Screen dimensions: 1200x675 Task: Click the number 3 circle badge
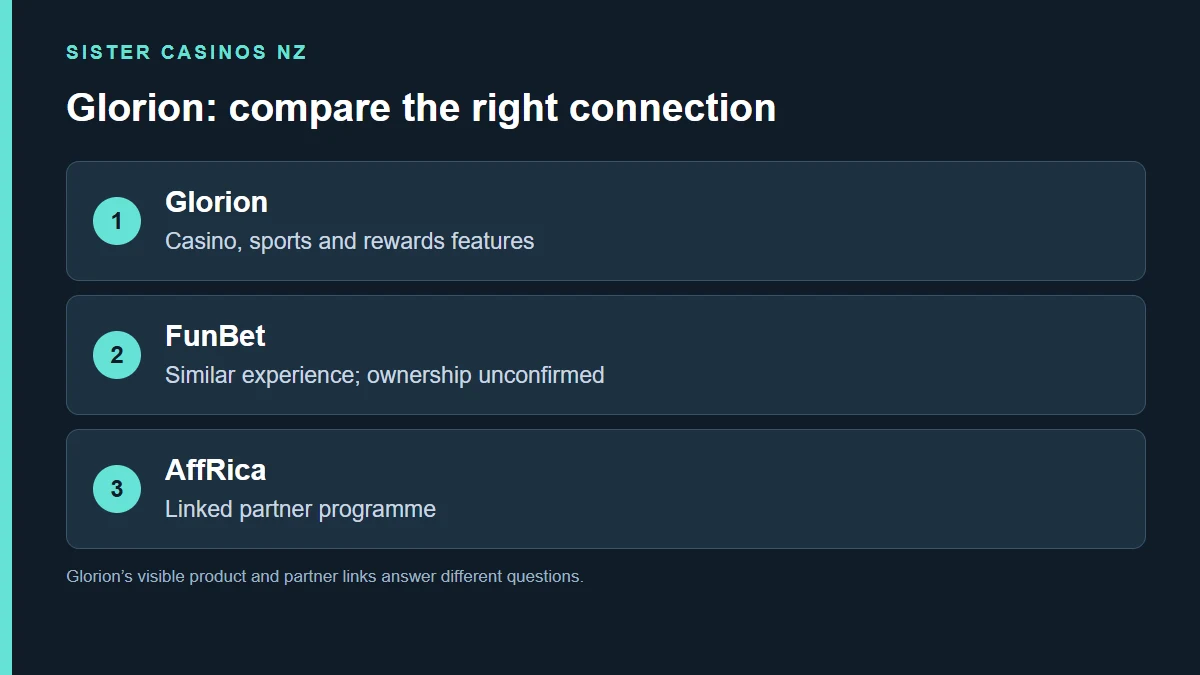(x=117, y=489)
